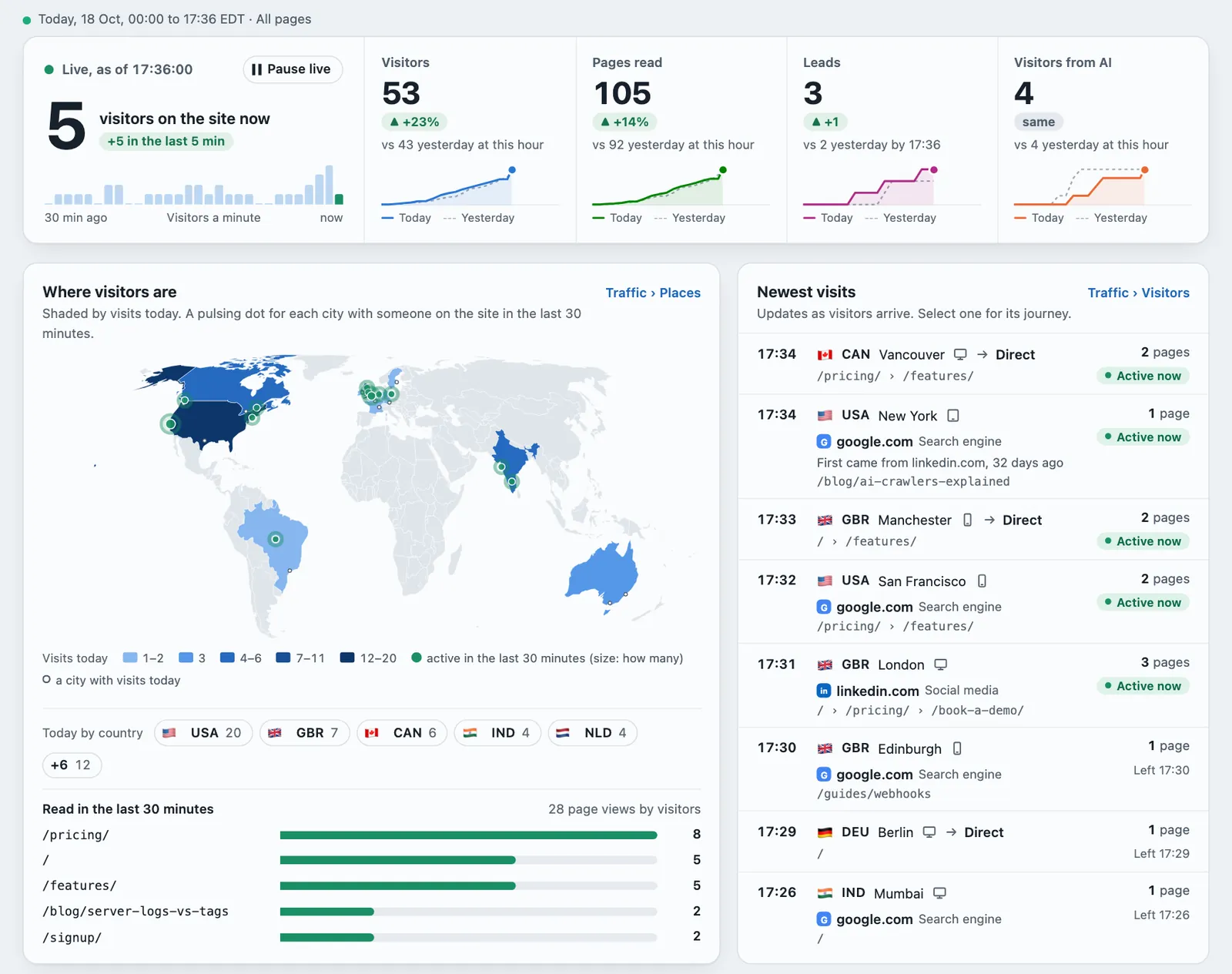1232x974 pixels.
Task: Click the Active now badge for Vancouver
Action: [x=1143, y=376]
